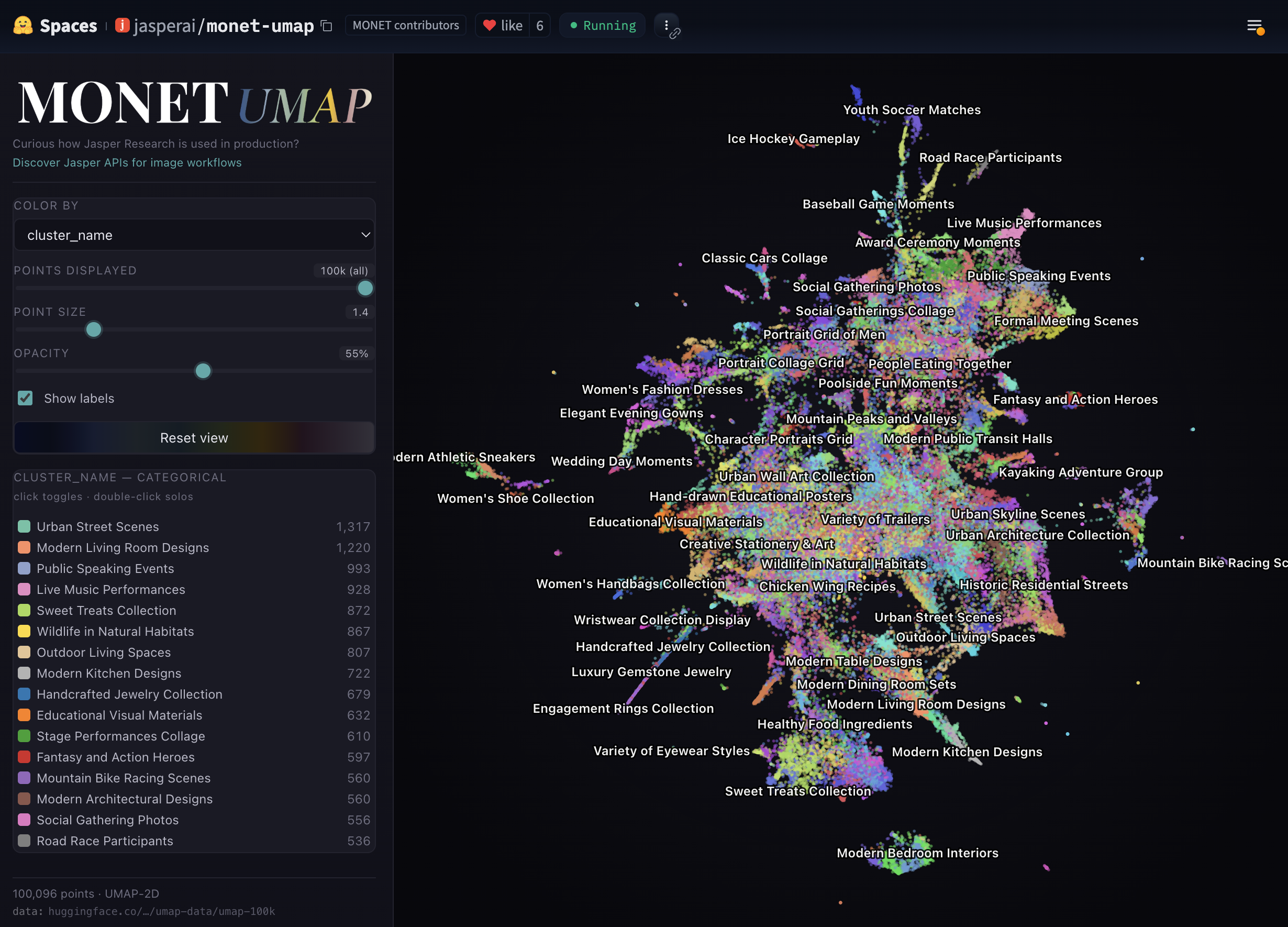The height and width of the screenshot is (927, 1288).
Task: Toggle Stage Performances Collage legend entry
Action: [x=194, y=736]
